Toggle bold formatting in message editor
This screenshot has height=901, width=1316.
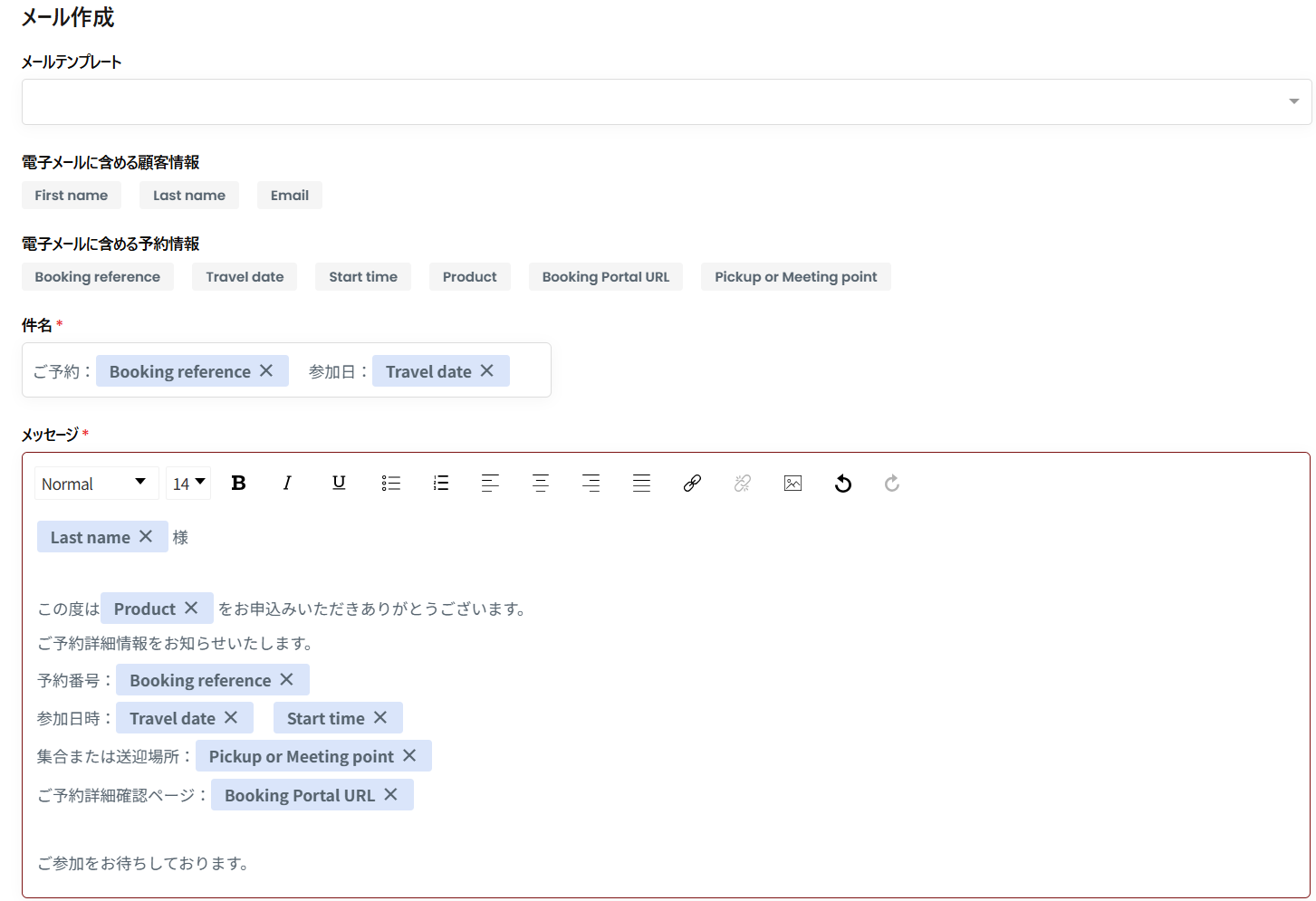(x=238, y=484)
